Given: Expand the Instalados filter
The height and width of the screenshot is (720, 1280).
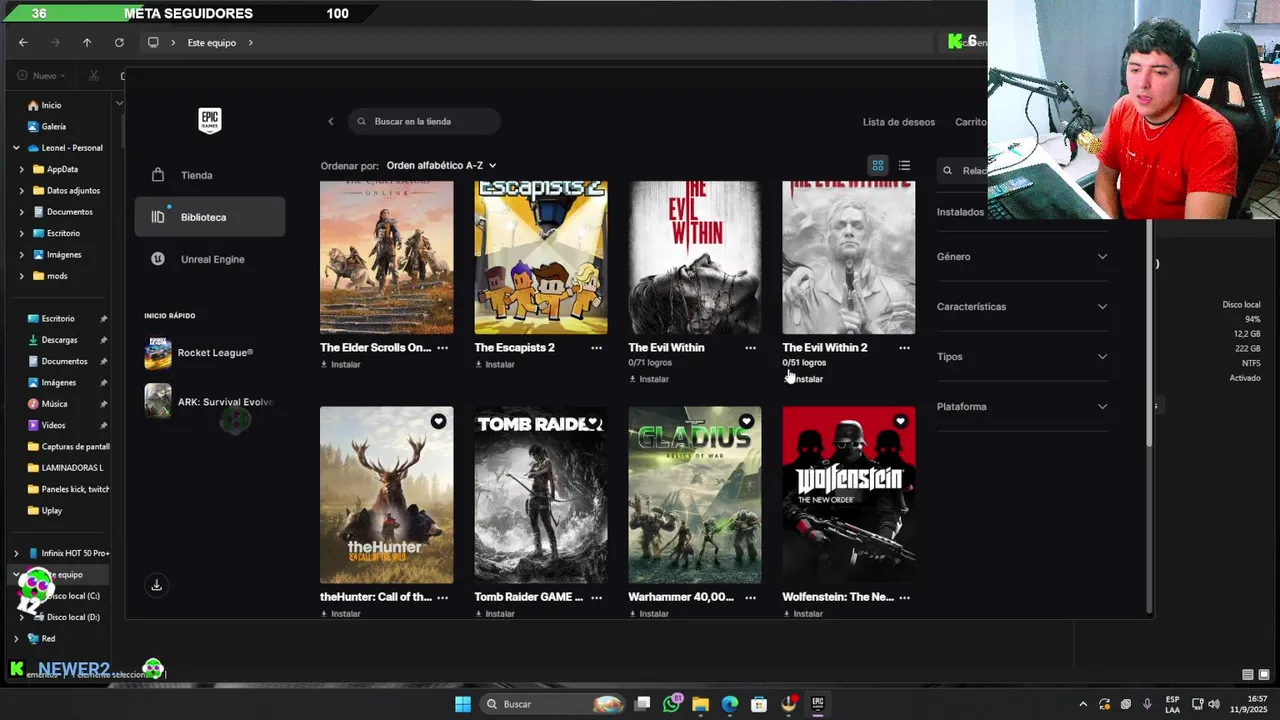Looking at the screenshot, I should pos(961,212).
